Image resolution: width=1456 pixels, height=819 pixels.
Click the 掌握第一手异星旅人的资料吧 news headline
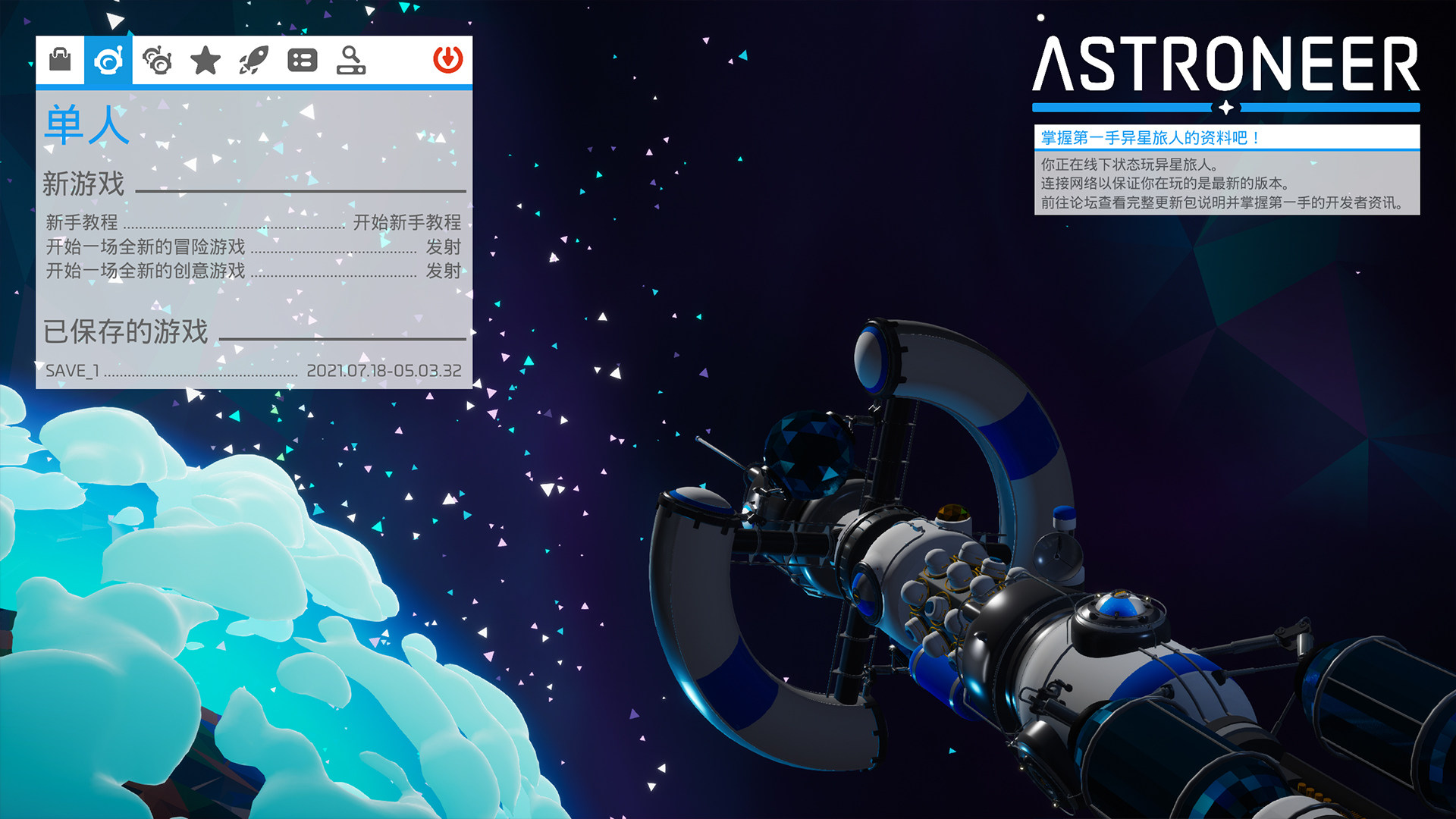(x=1150, y=138)
